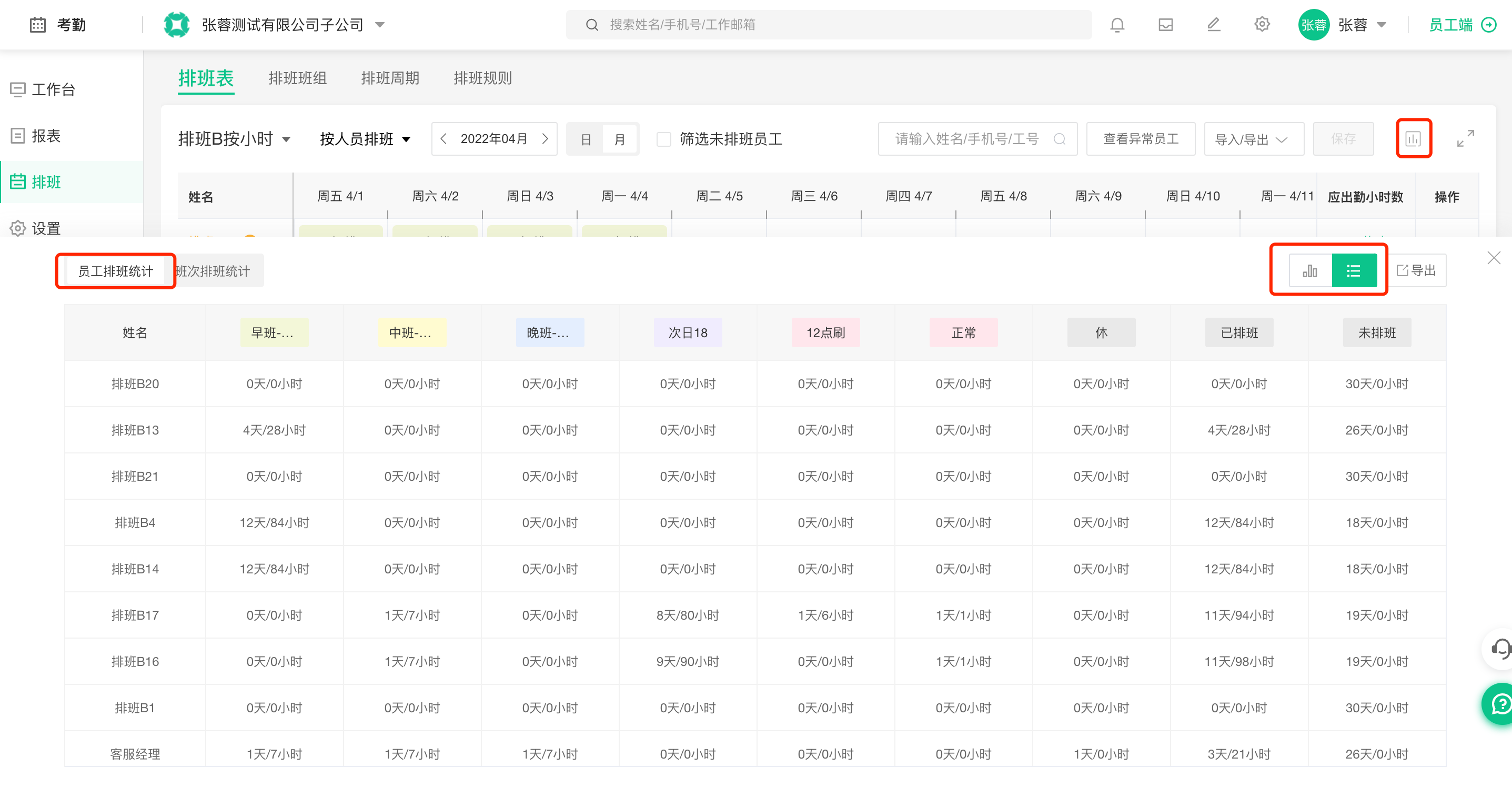The height and width of the screenshot is (808, 1512).
Task: Close the statistics panel
Action: tap(1493, 258)
